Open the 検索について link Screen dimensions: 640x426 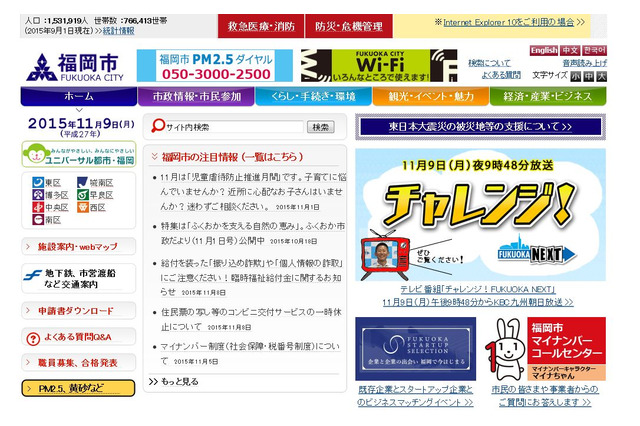pyautogui.click(x=489, y=63)
